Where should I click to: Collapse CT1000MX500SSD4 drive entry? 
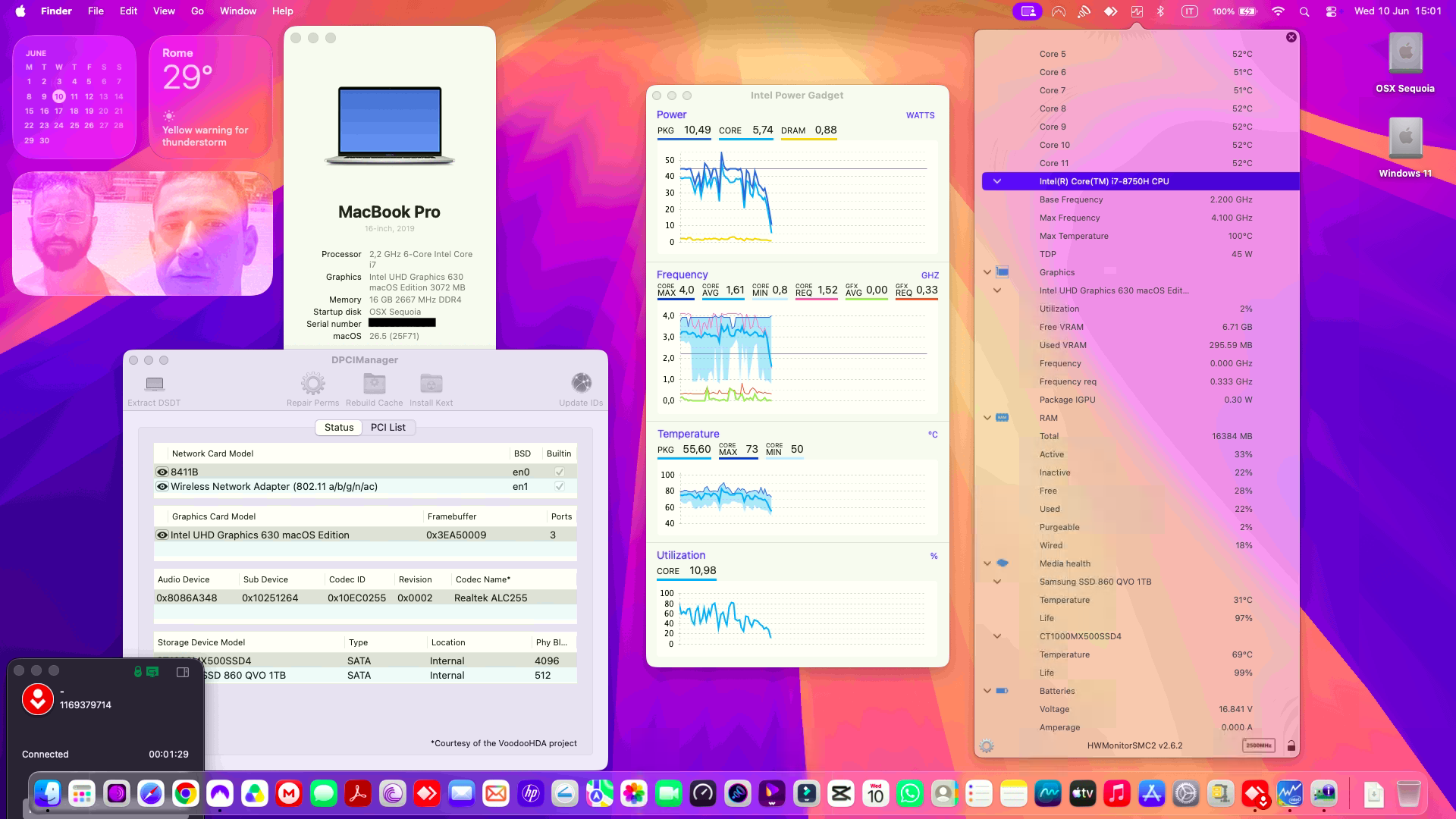tap(997, 636)
